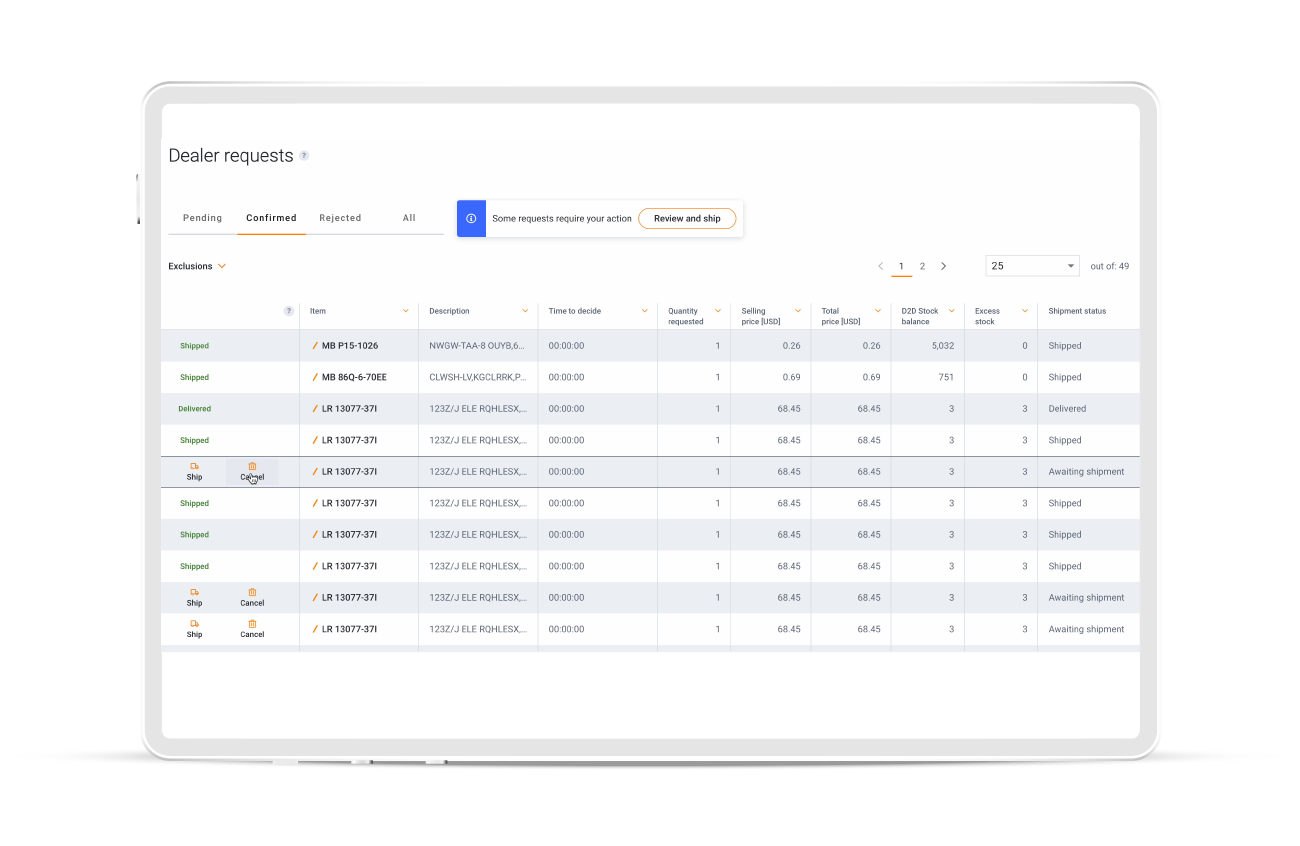Click the Cancel trash icon in the last row
Screen dimensions: 1300x846
252,624
